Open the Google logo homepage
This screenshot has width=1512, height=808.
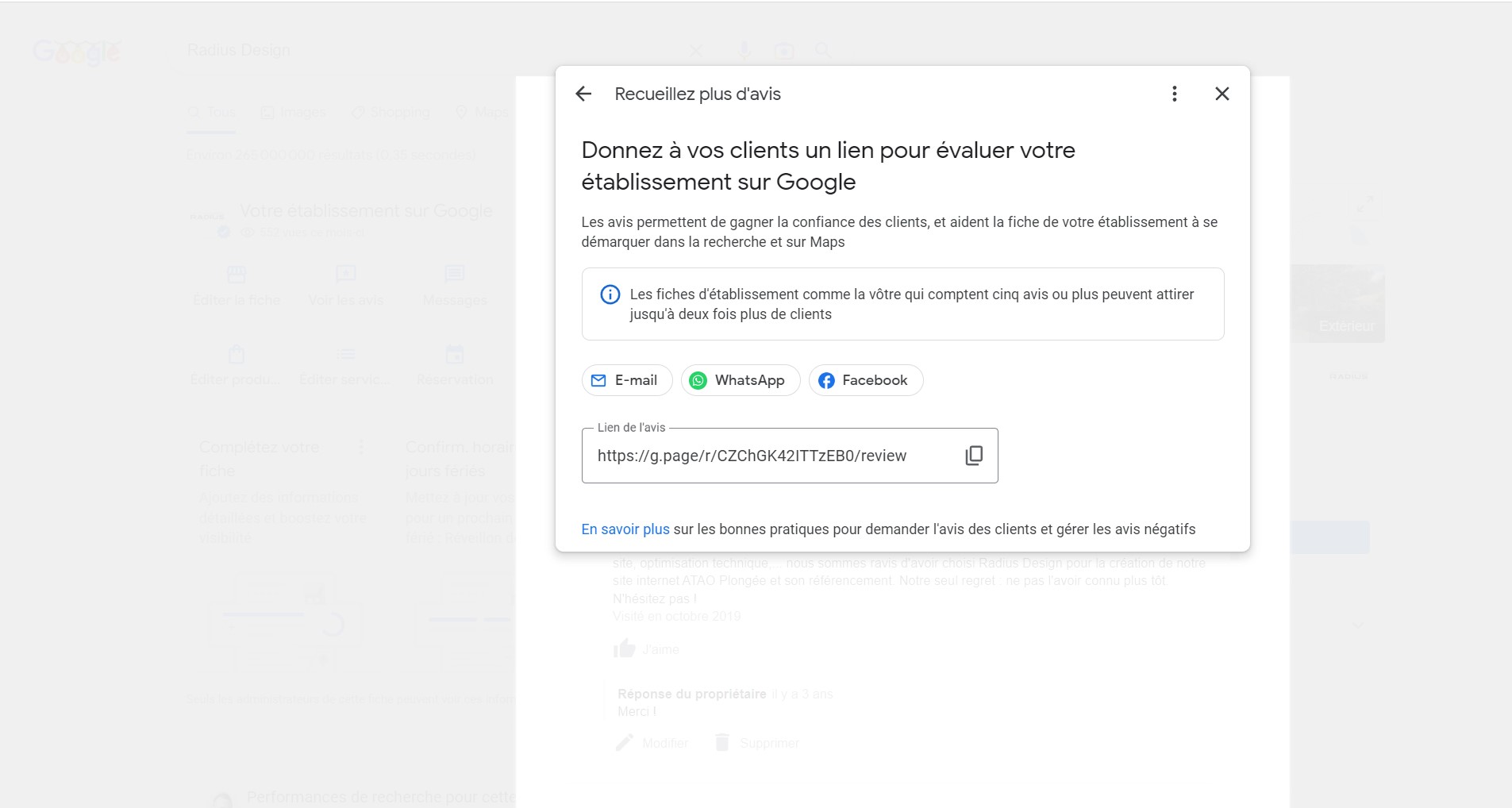click(x=77, y=52)
